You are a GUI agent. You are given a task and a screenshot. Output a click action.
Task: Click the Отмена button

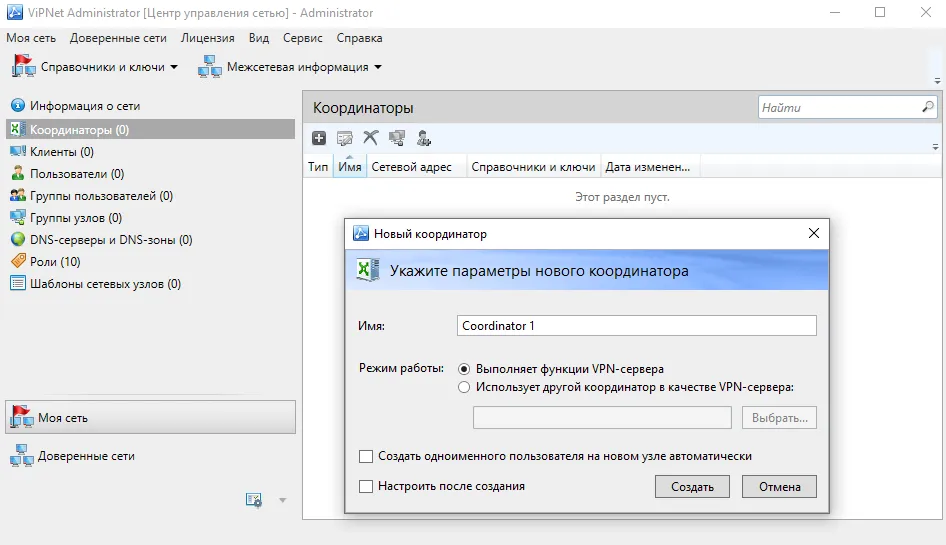[779, 486]
